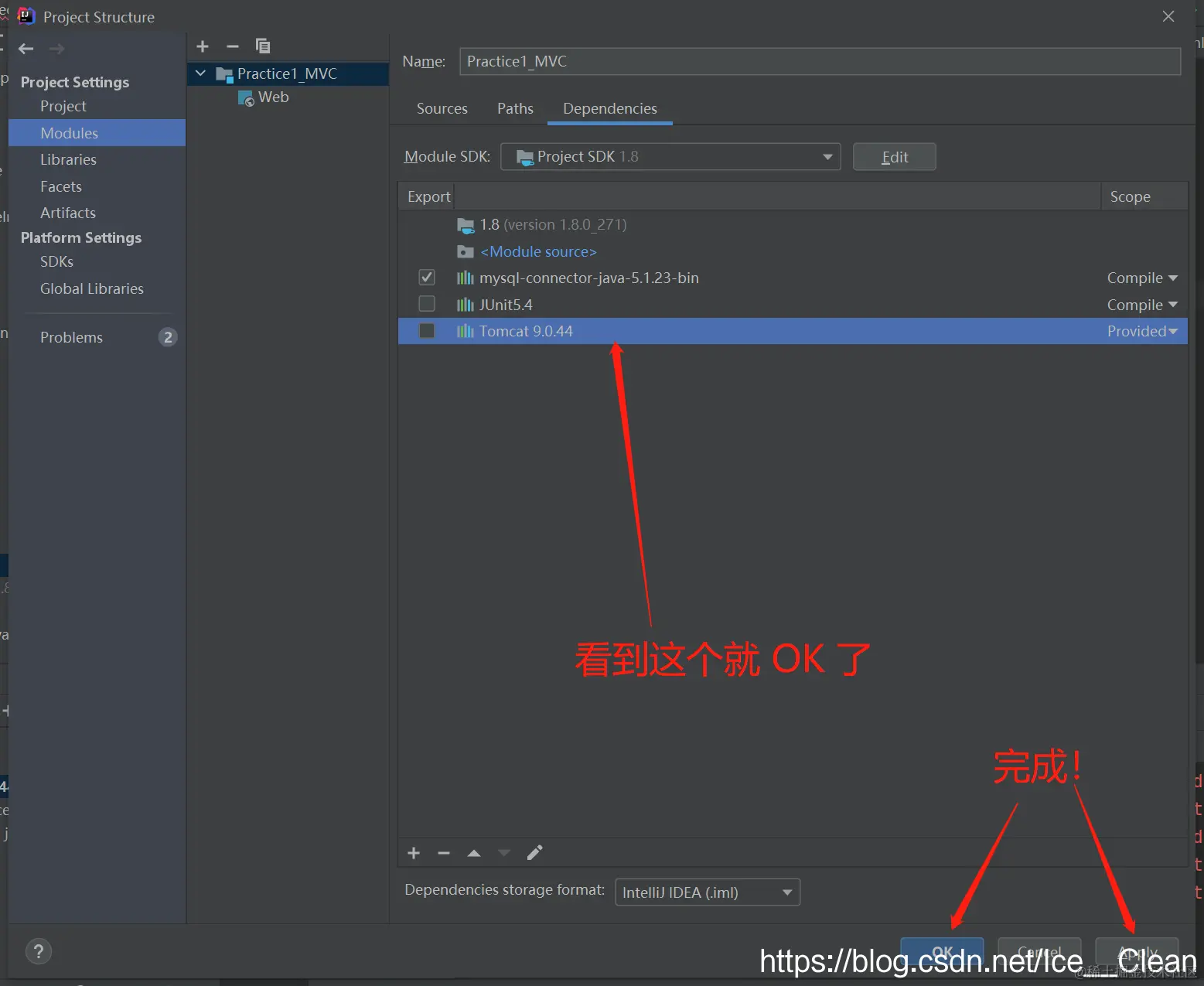1204x986 pixels.
Task: Close the Project Structure dialog
Action: coord(1168,16)
